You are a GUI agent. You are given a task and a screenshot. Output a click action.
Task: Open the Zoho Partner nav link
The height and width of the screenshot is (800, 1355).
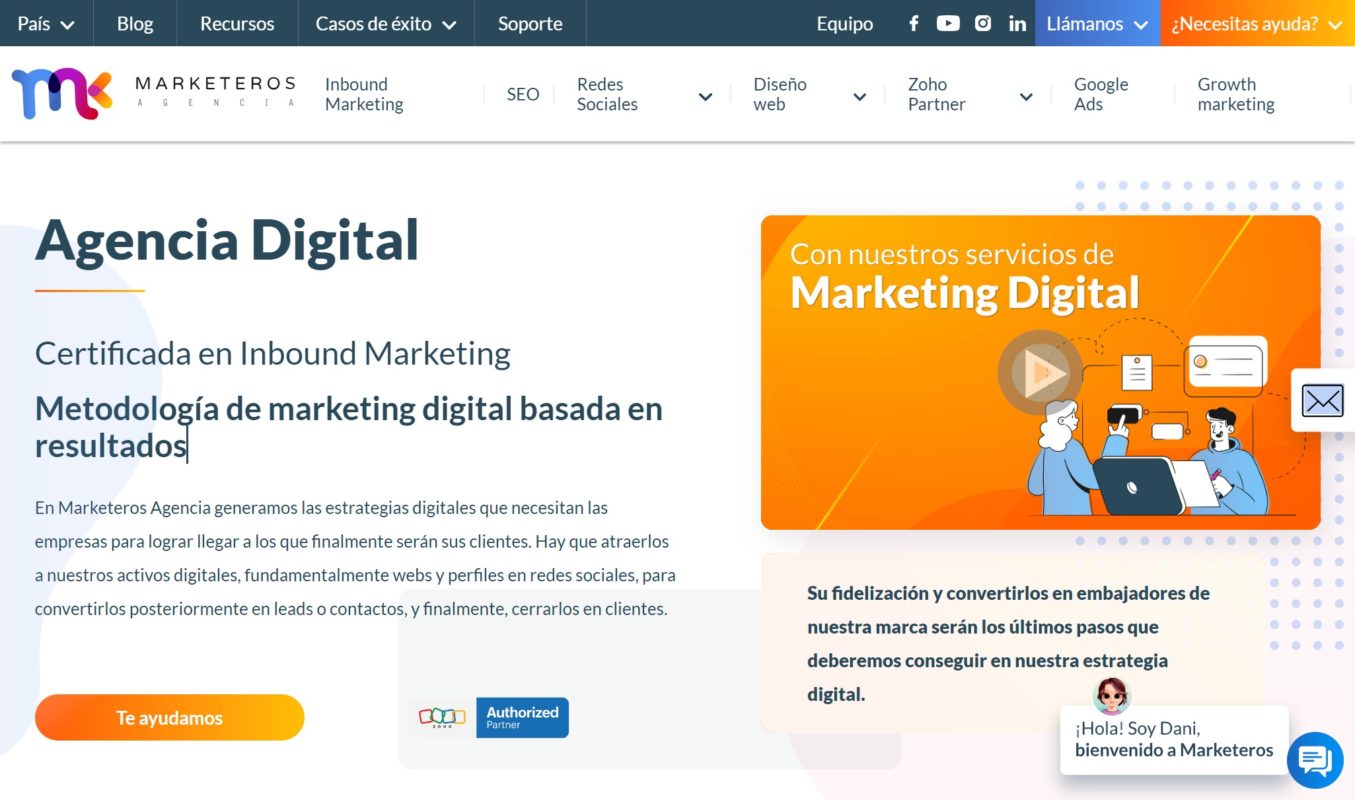[937, 94]
